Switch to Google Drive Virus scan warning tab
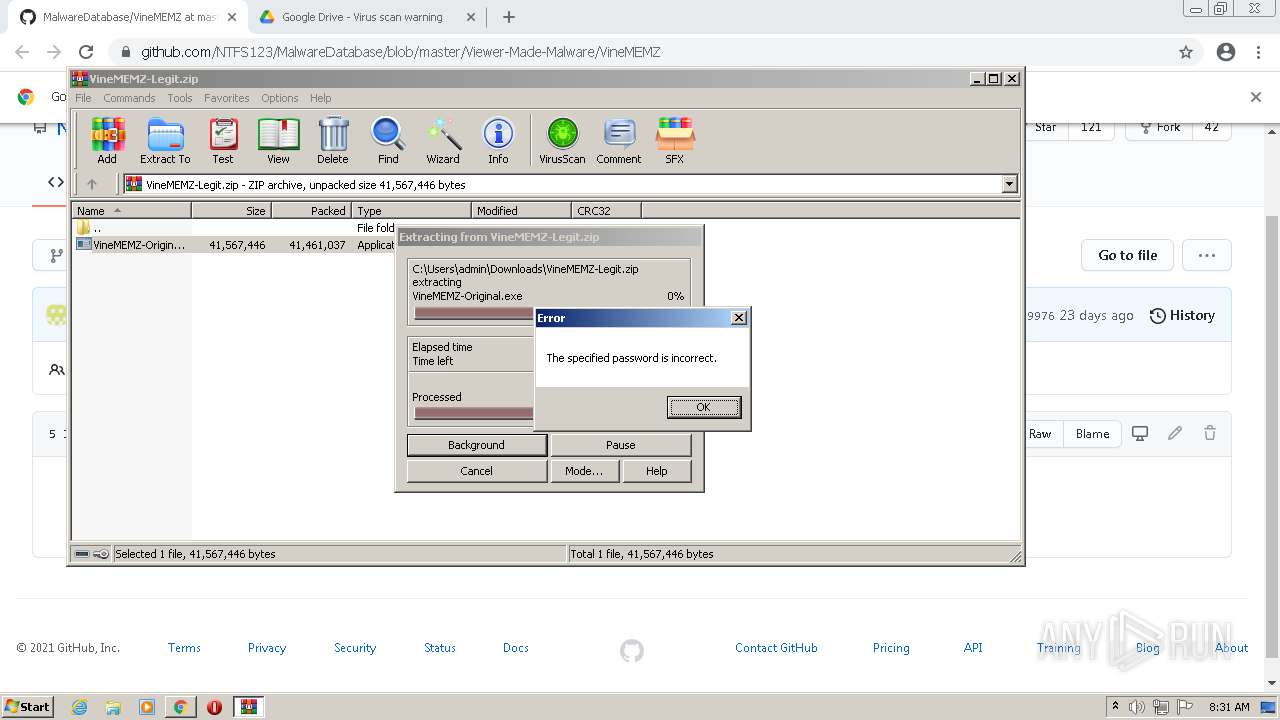Screen dimensions: 1280x720 367,17
